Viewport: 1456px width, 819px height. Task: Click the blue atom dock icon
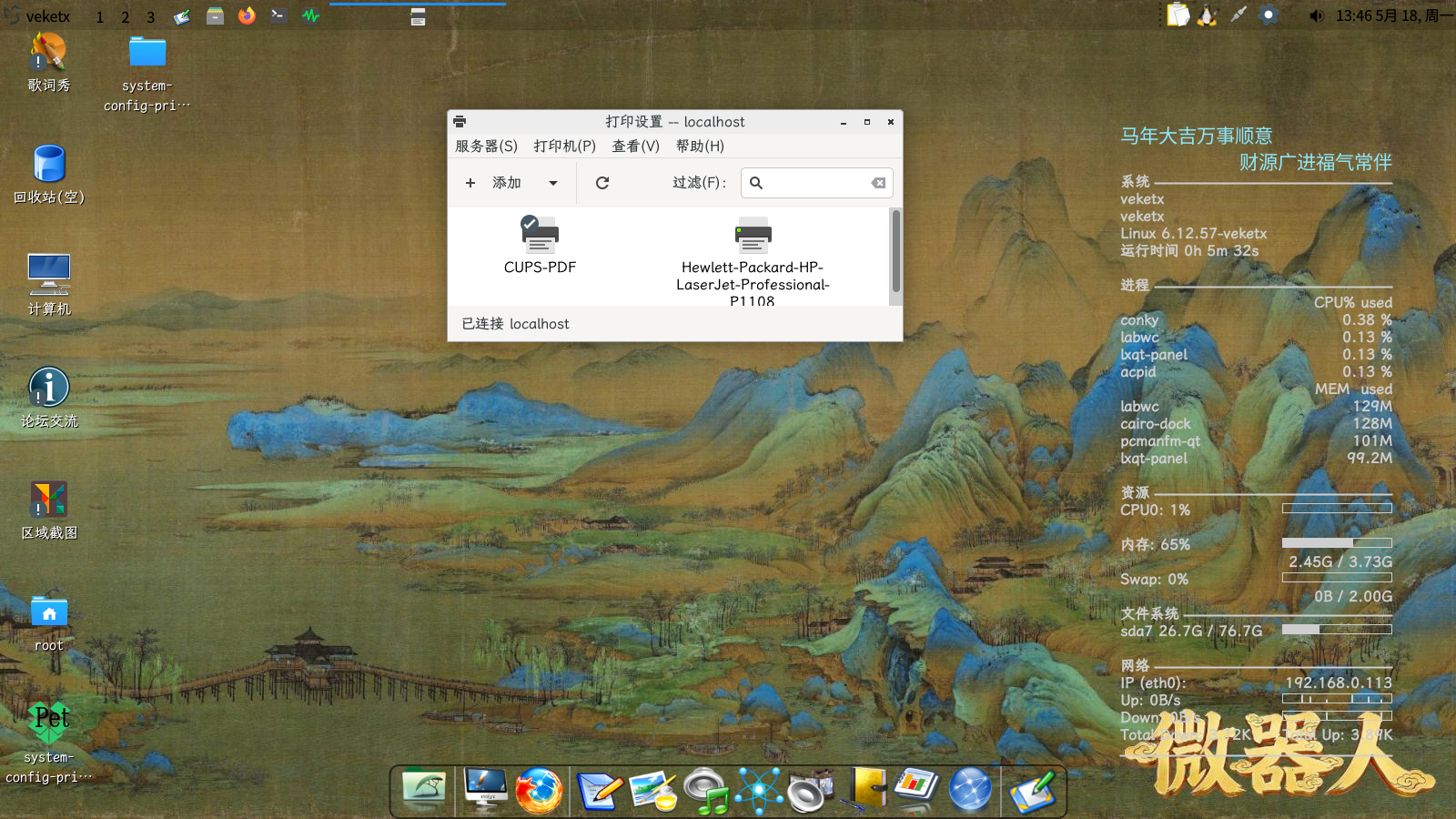[759, 790]
